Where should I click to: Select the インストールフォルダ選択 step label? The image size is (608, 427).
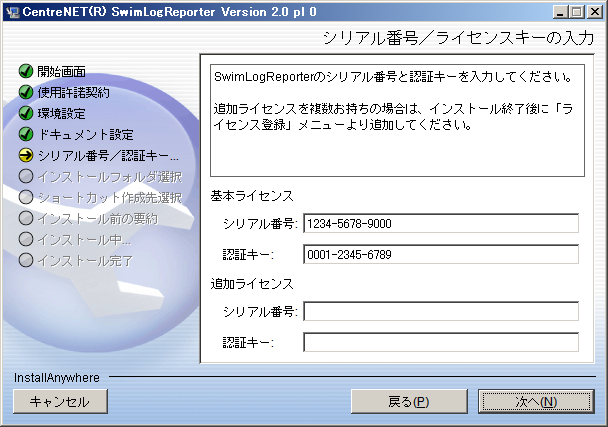point(110,176)
